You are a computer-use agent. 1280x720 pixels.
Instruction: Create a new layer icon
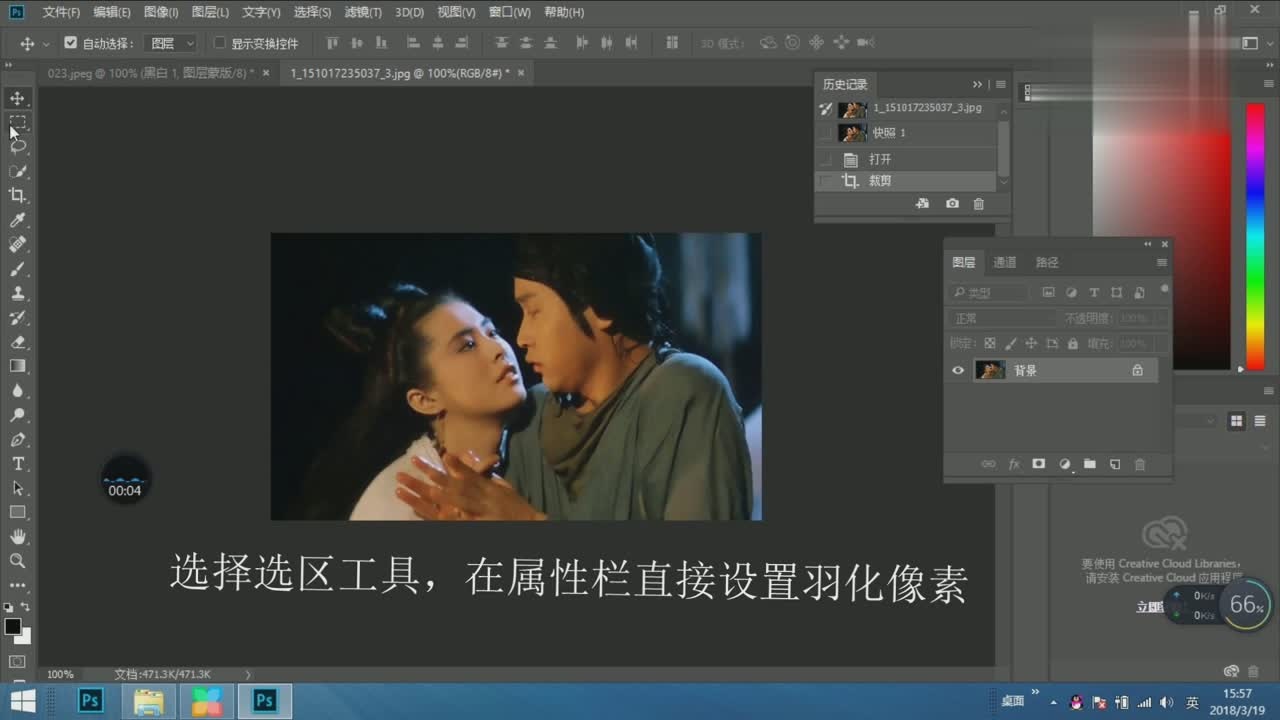point(1115,464)
